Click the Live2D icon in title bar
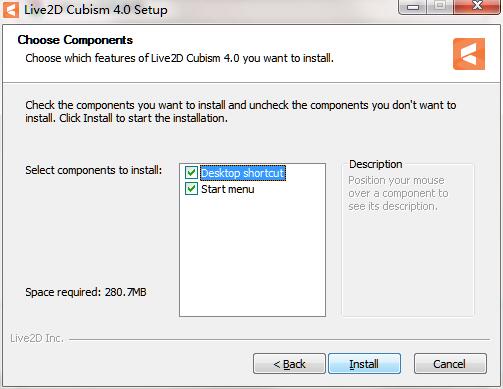 [x=11, y=10]
